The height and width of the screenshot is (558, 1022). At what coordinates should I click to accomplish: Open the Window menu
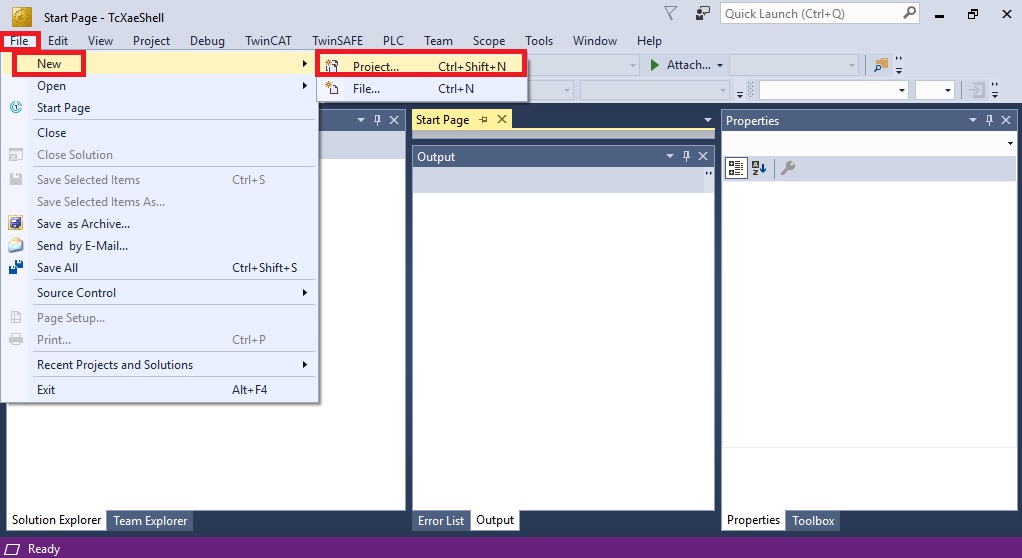(594, 40)
